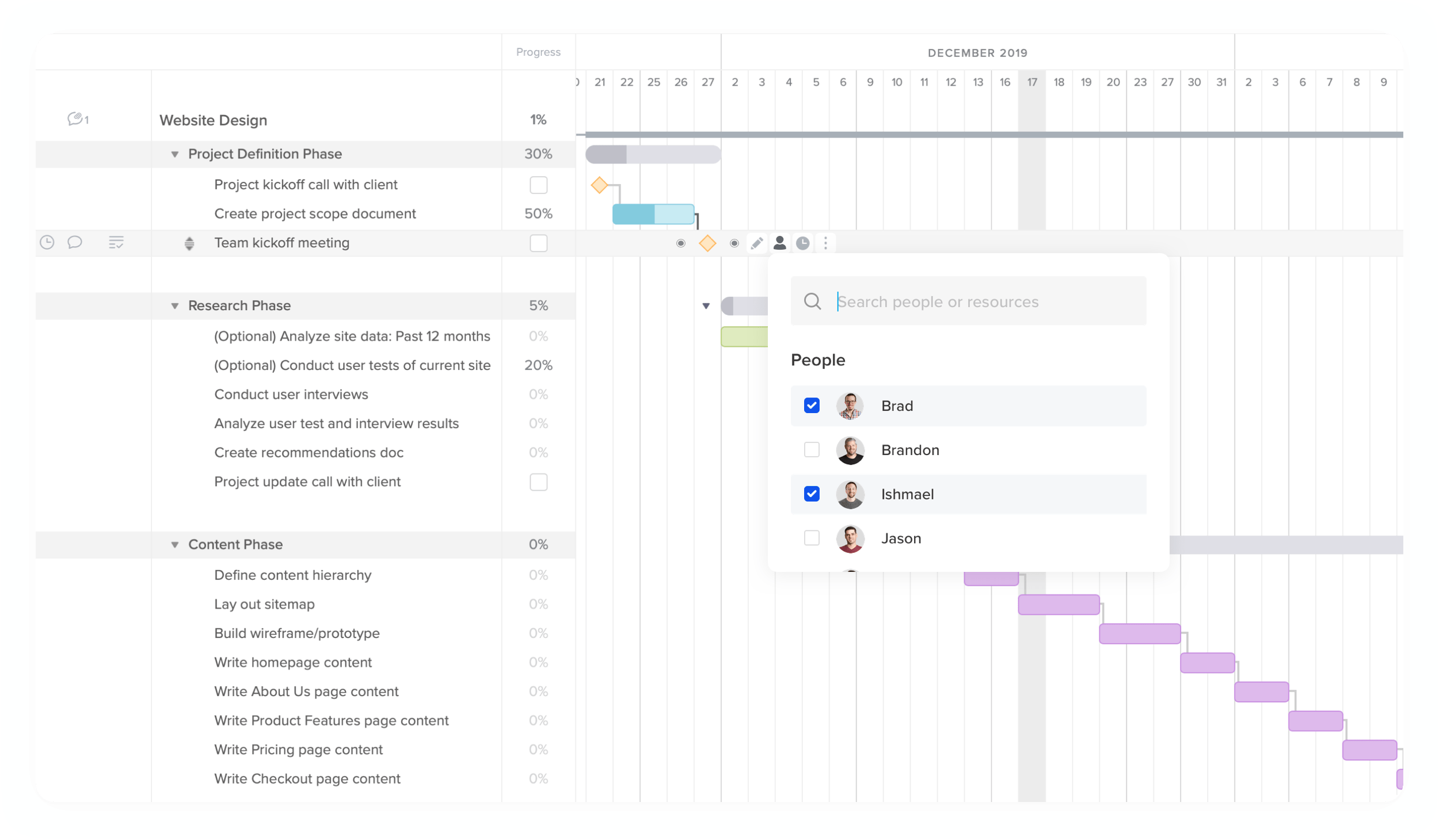
Task: Select Jason from the people list
Action: (811, 538)
